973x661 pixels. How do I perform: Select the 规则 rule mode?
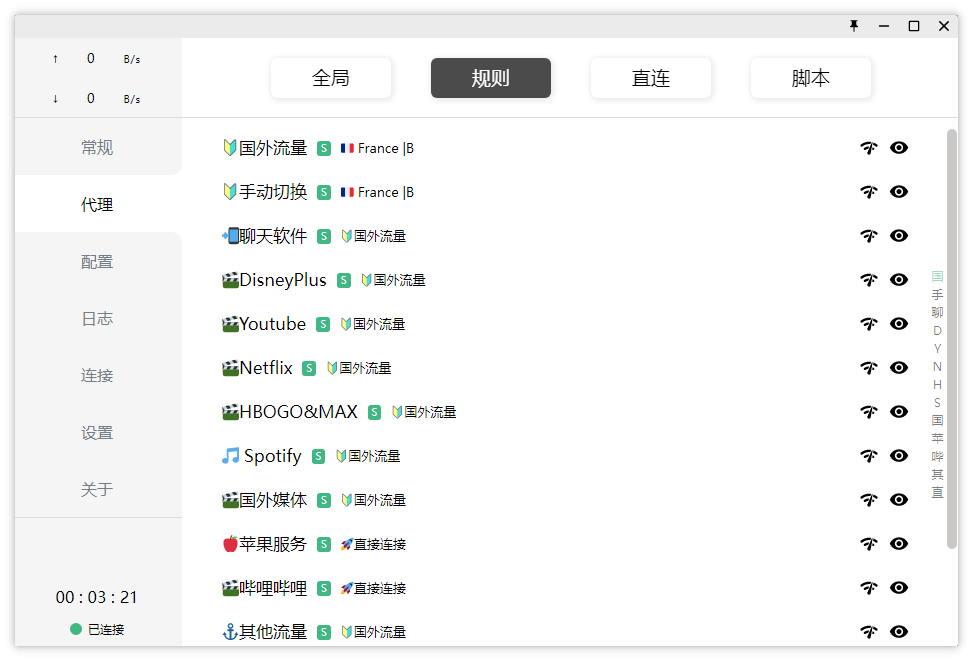491,78
